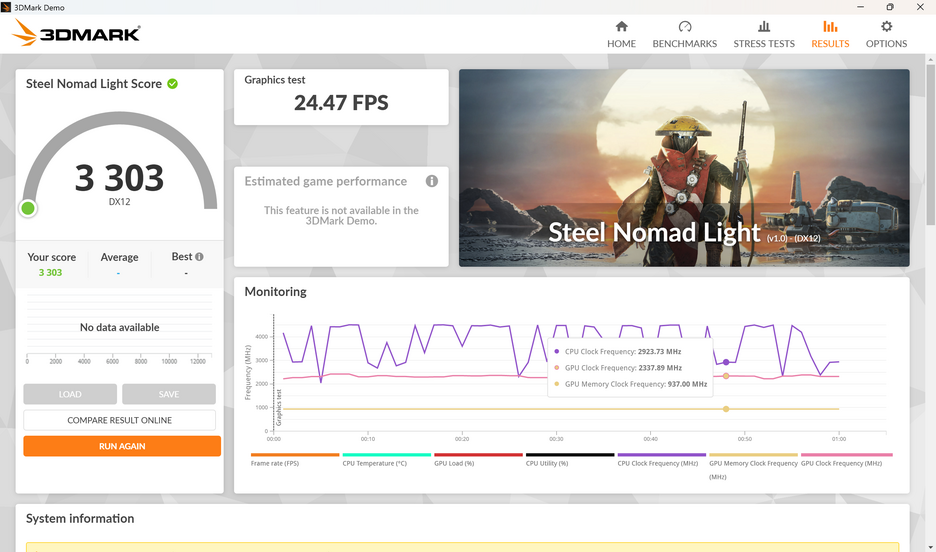Screen dimensions: 936x552
Task: Click the green validation checkmark beside score title
Action: [173, 84]
